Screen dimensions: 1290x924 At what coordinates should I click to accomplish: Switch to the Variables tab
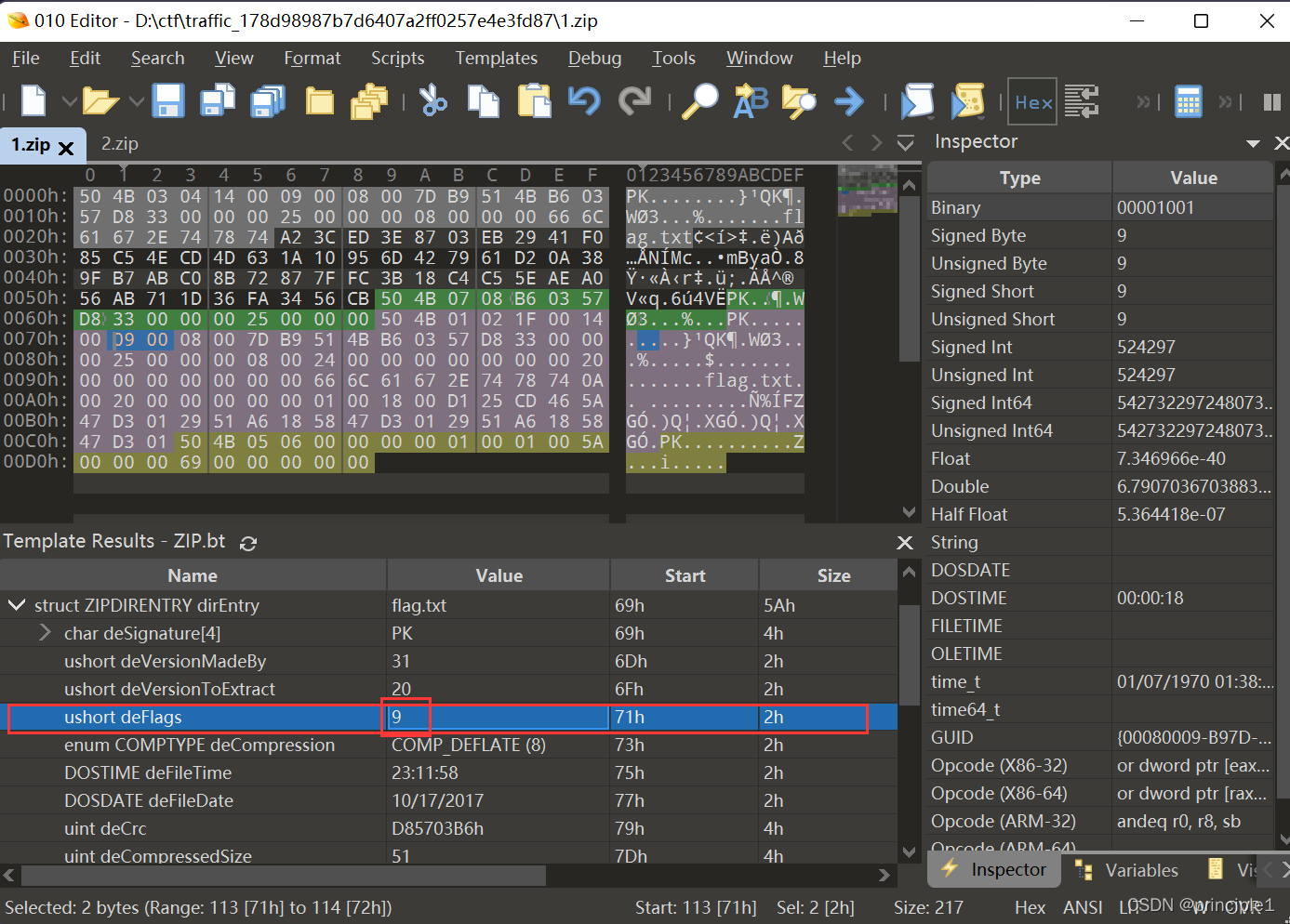(1127, 870)
